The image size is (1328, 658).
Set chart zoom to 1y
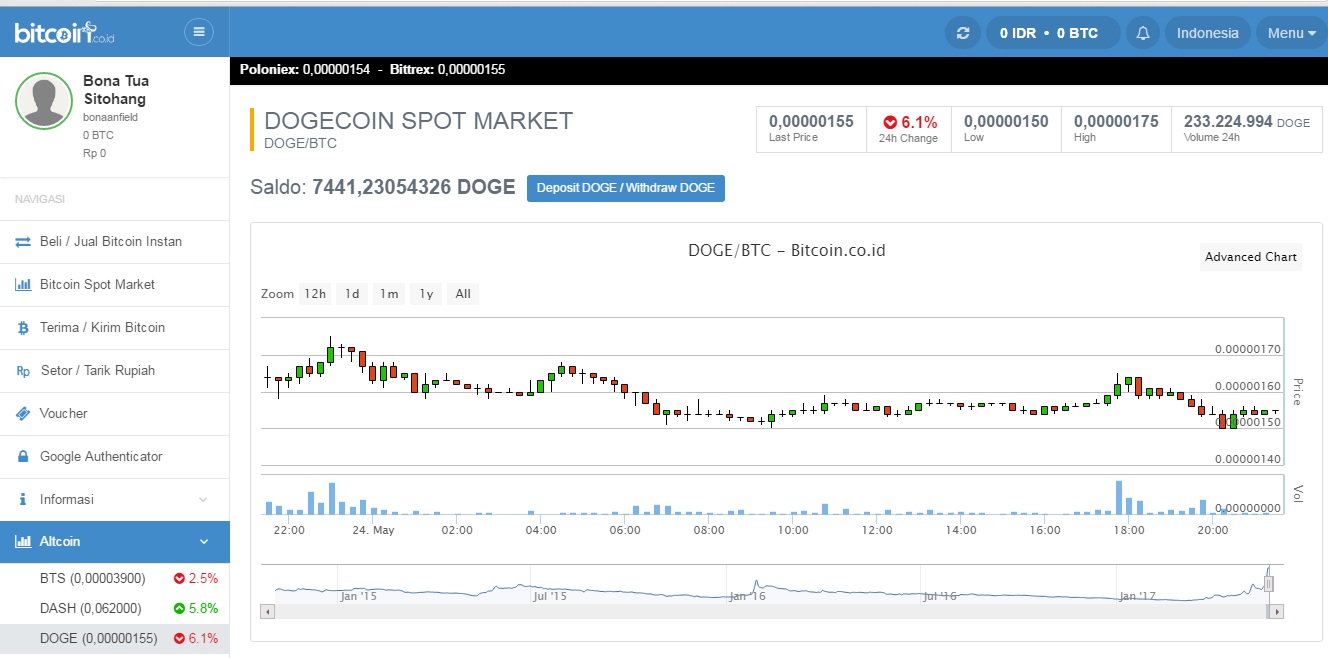tap(426, 294)
